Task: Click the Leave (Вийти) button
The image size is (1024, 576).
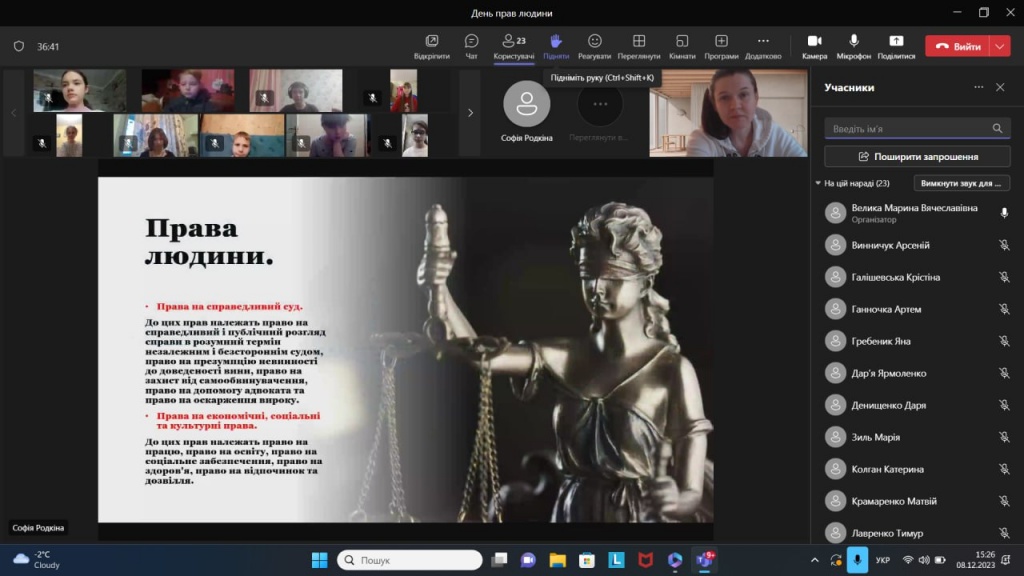Action: [x=957, y=46]
